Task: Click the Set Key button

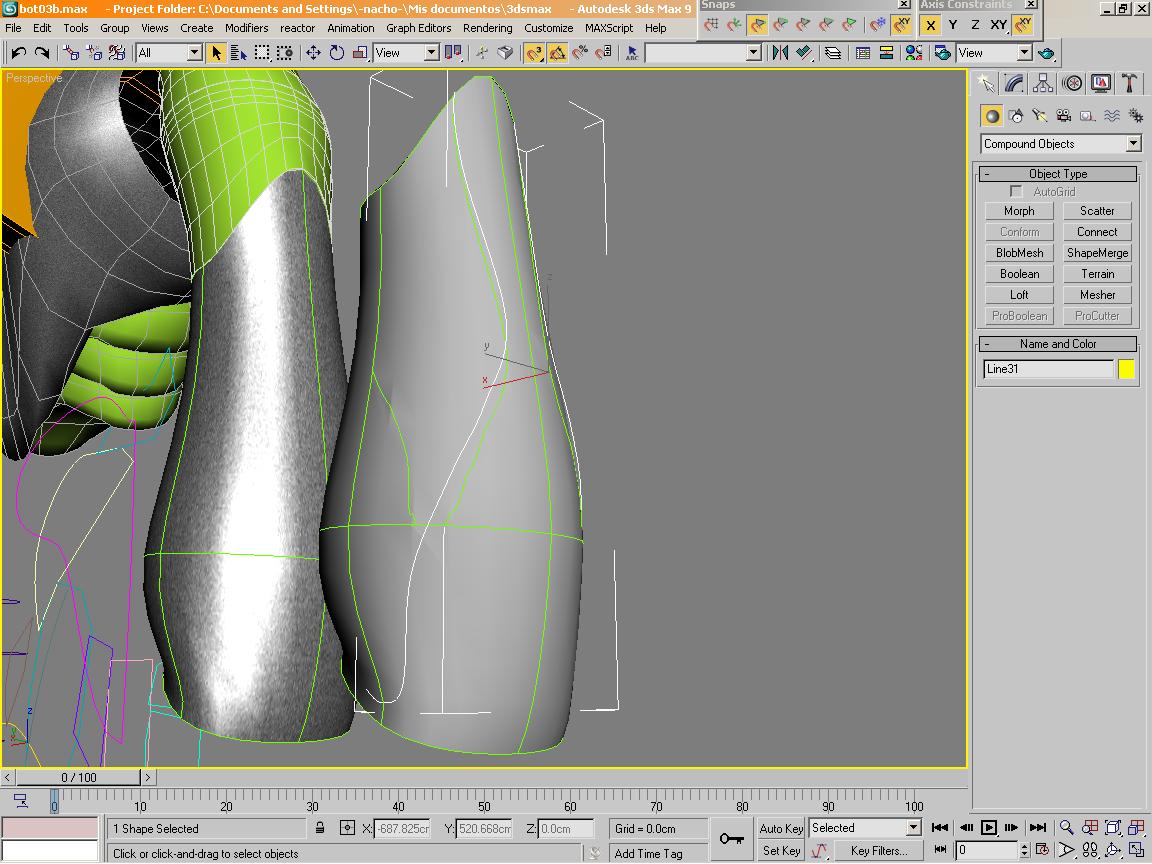Action: pyautogui.click(x=780, y=851)
